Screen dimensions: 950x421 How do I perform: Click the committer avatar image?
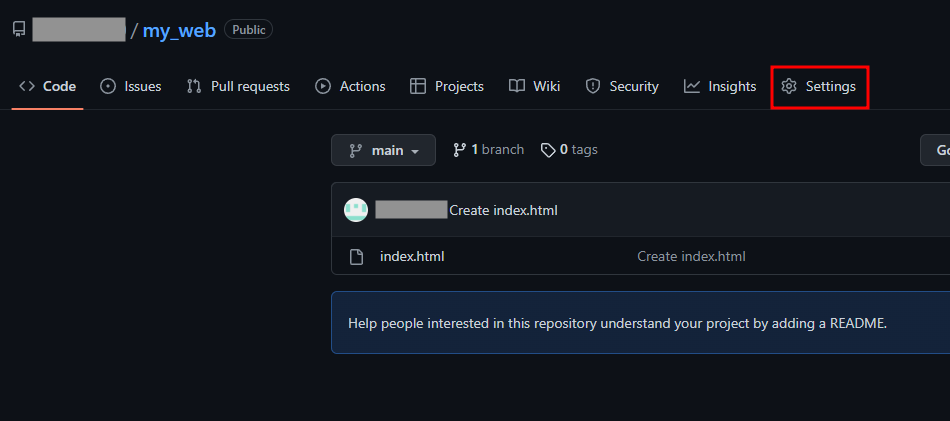(356, 210)
